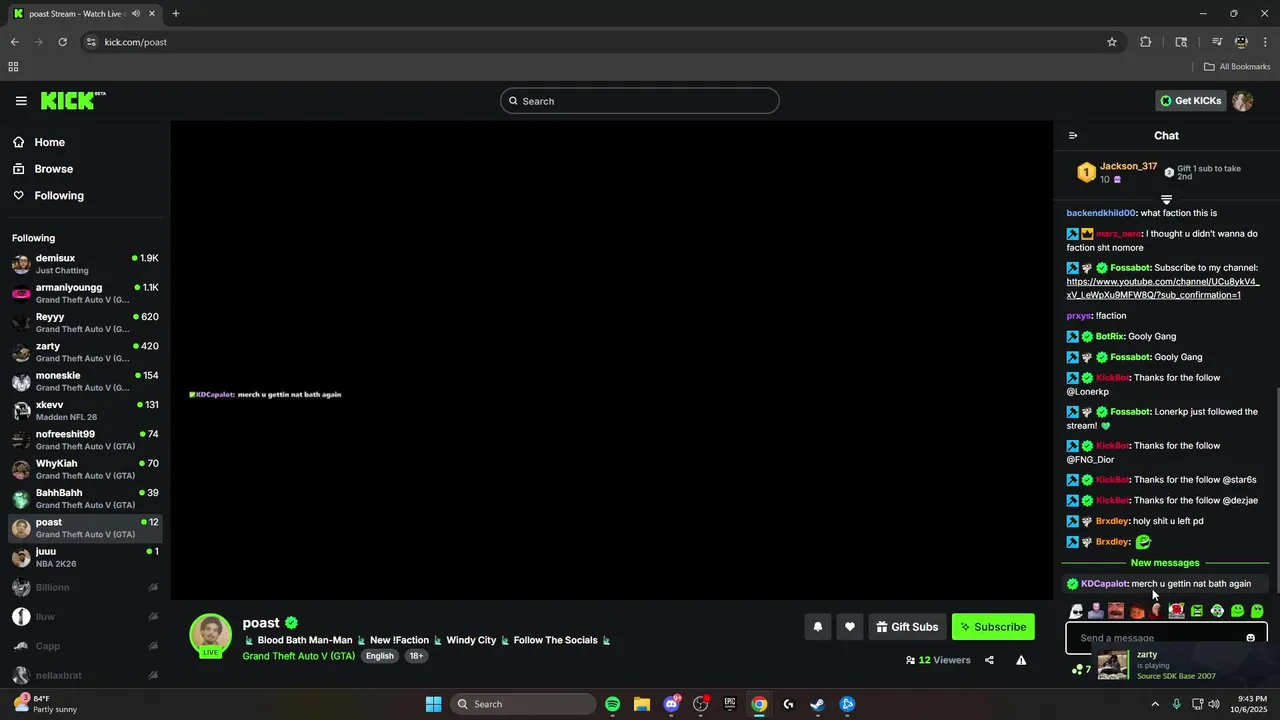Open the user profile avatar menu

1243,101
